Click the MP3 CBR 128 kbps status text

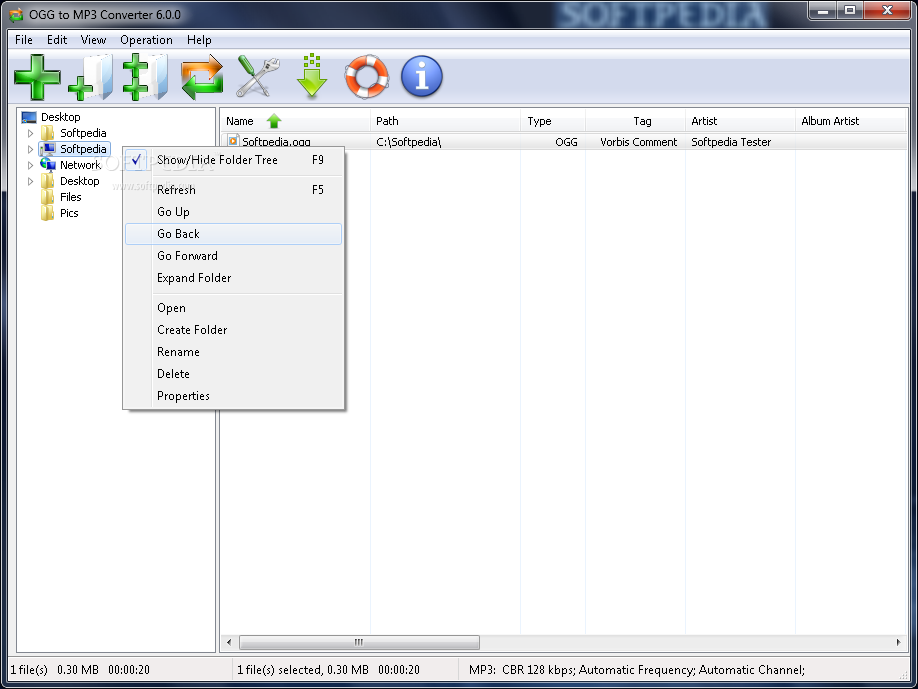pyautogui.click(x=637, y=670)
